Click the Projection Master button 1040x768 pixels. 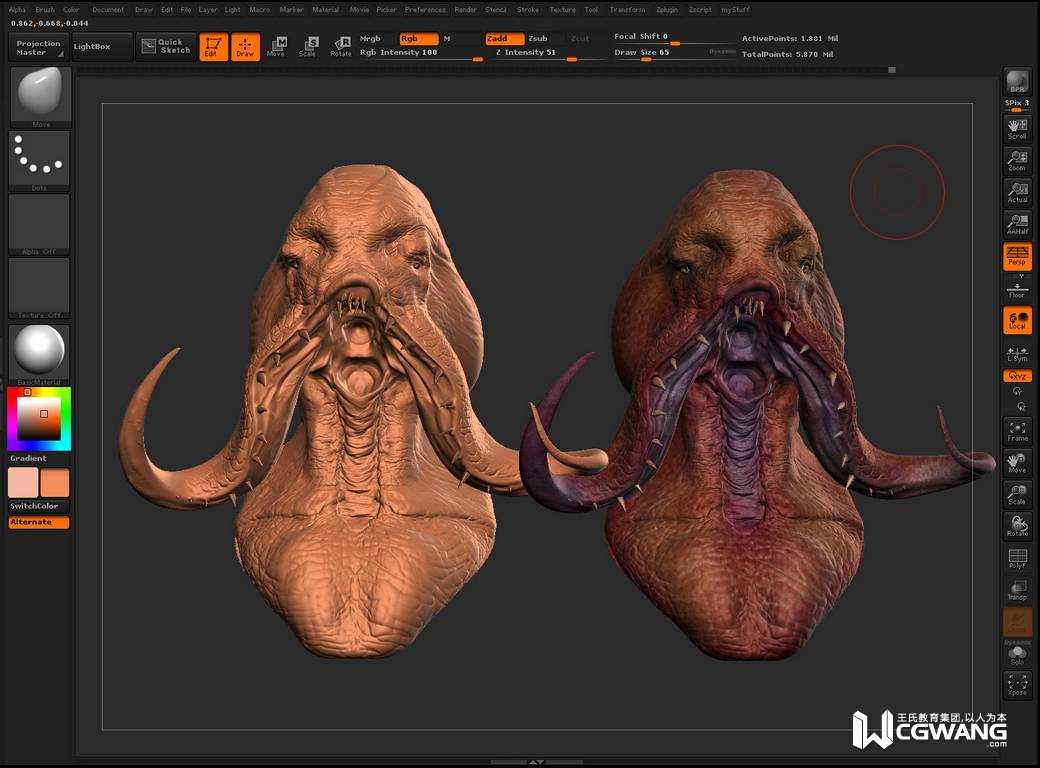pos(39,47)
